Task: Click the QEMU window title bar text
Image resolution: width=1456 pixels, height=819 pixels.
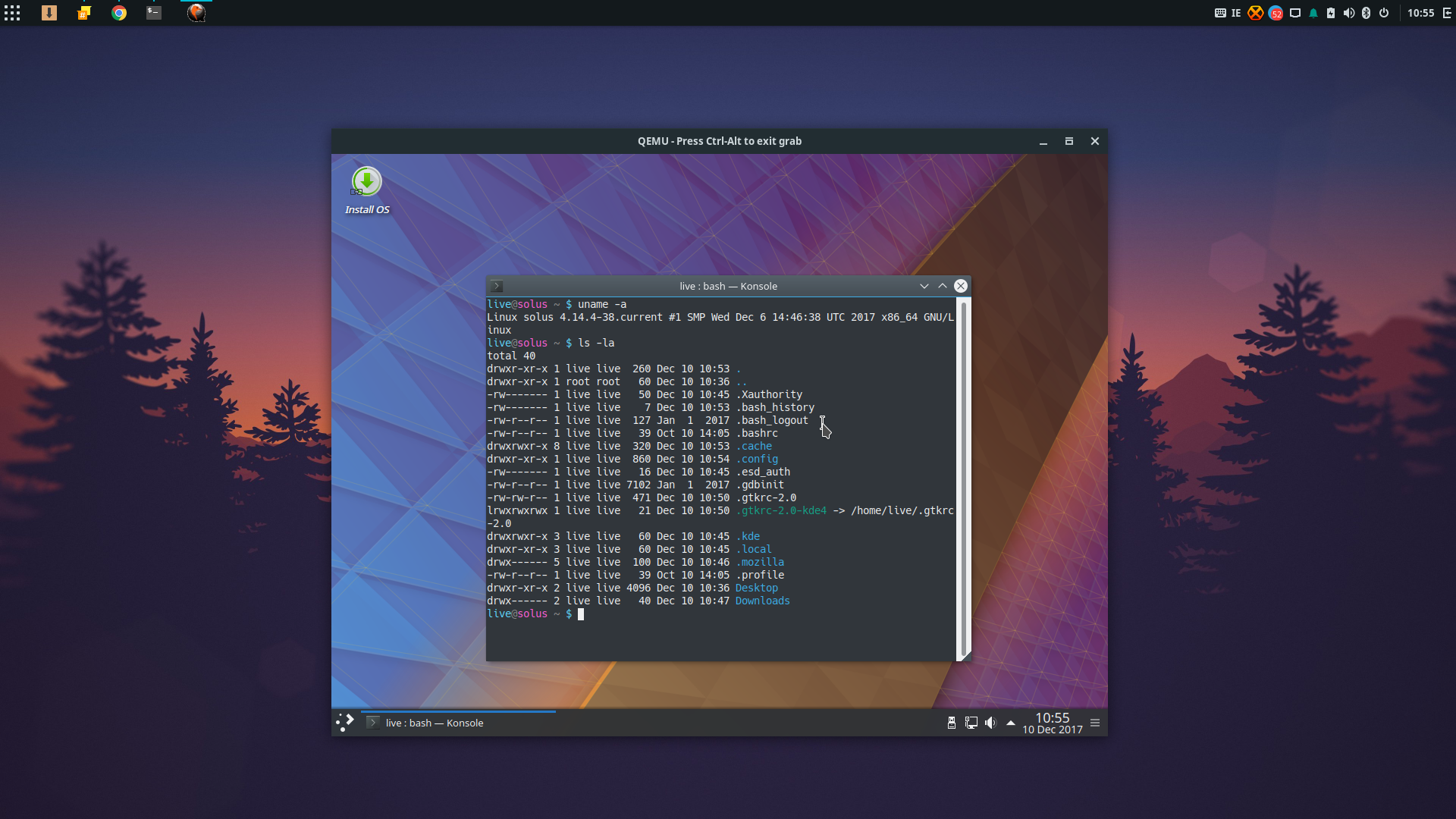Action: pyautogui.click(x=720, y=141)
